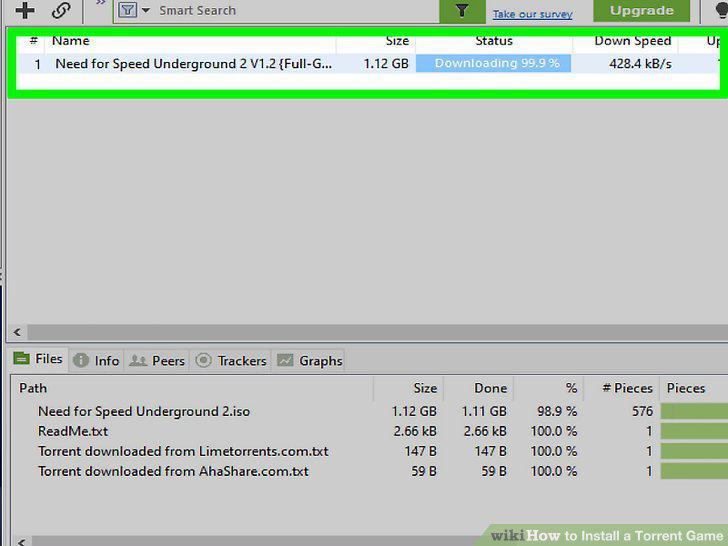Screen dimensions: 728x546
Task: Open the search provider filter dropdown
Action: point(134,10)
